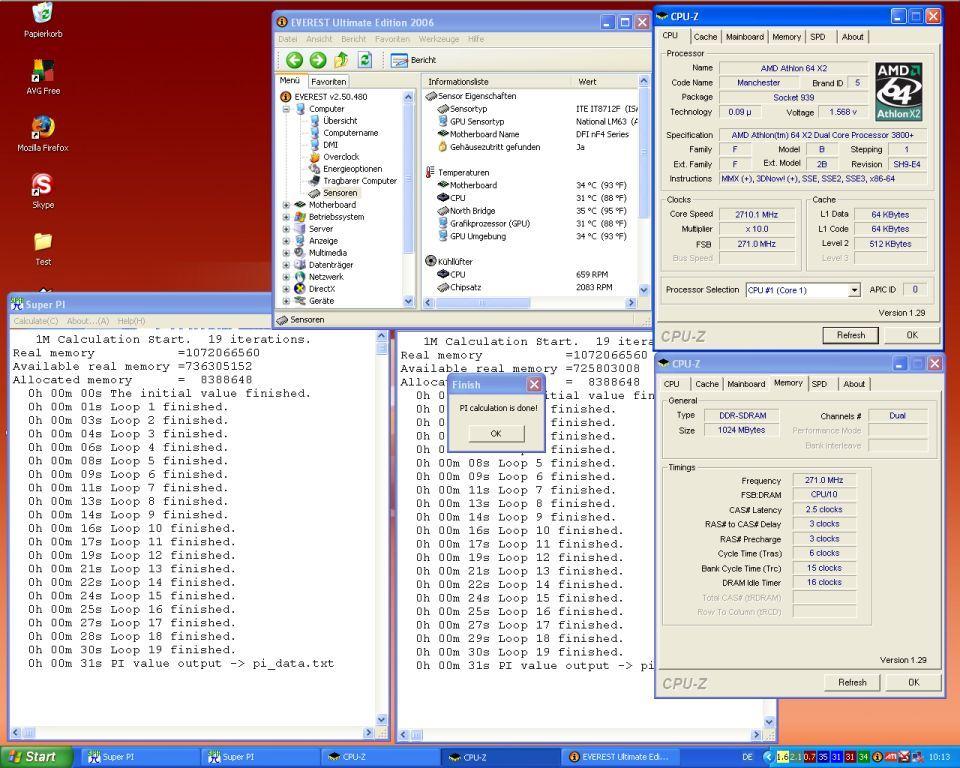Close the Finish dialog with X
The height and width of the screenshot is (768, 960).
click(534, 385)
